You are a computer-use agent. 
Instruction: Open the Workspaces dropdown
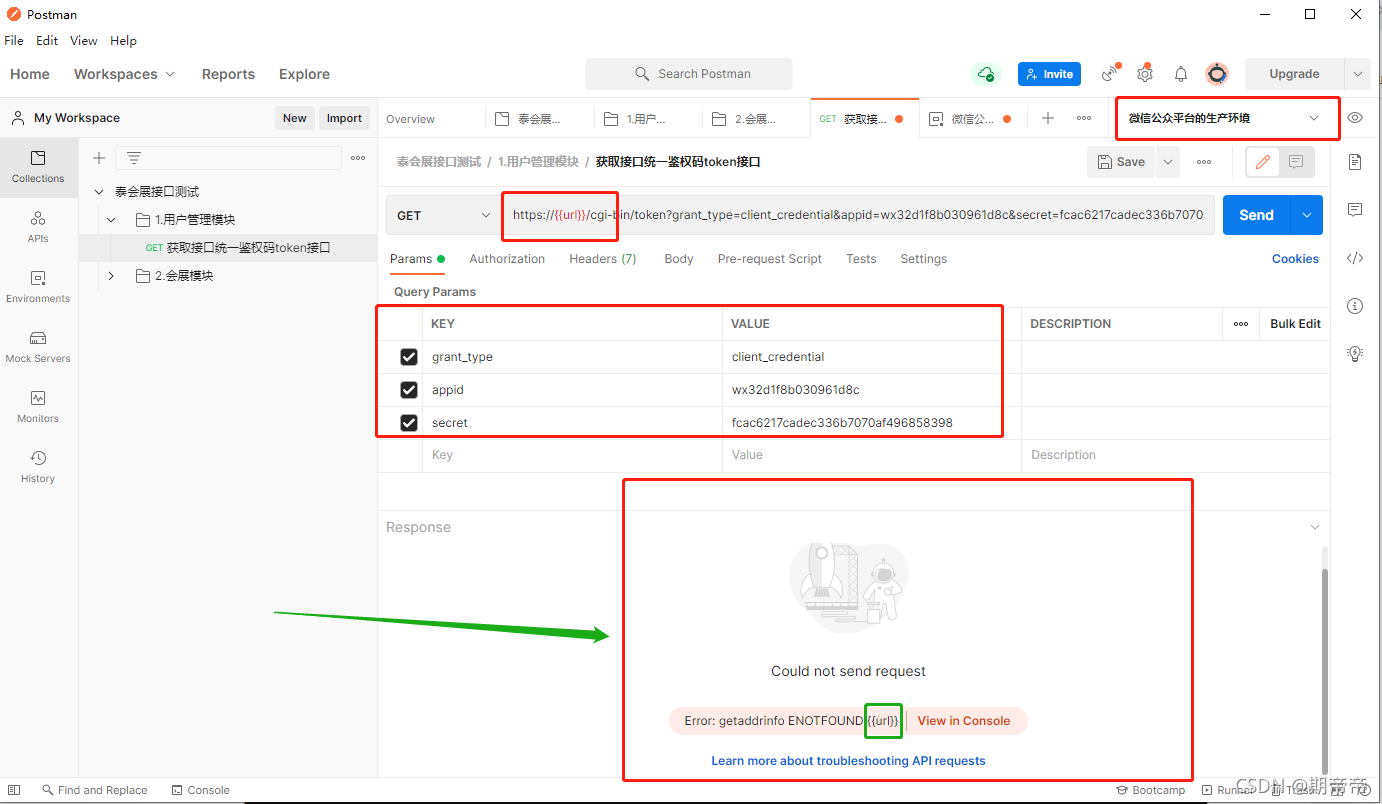(124, 74)
